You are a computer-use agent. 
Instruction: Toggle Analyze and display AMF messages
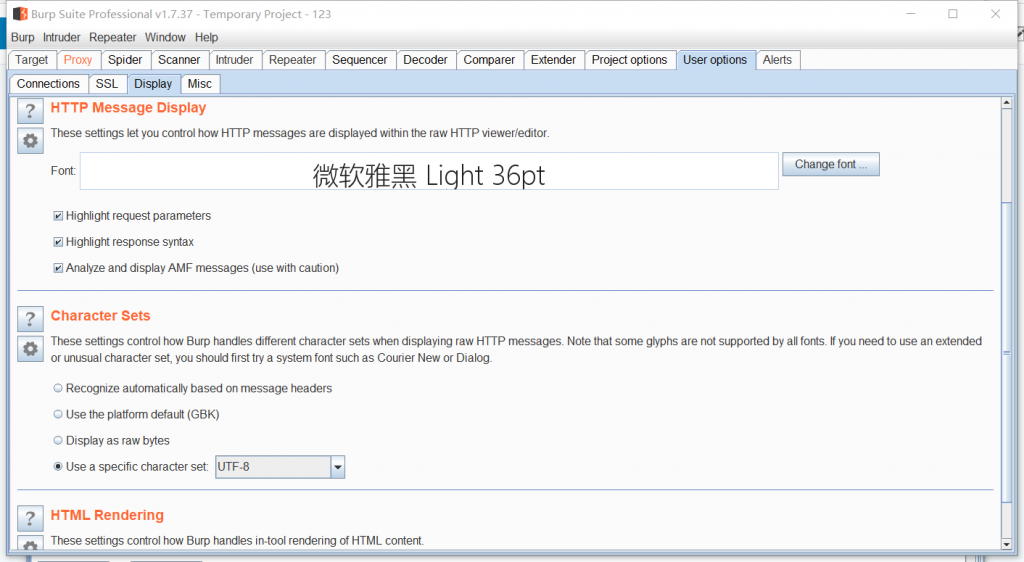click(58, 268)
